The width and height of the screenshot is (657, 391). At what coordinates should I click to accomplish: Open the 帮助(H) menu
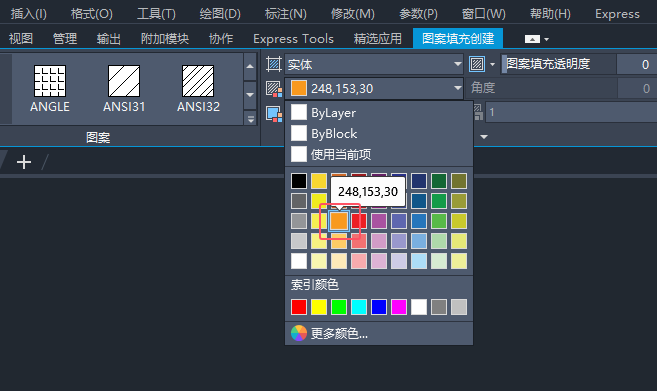coord(550,14)
